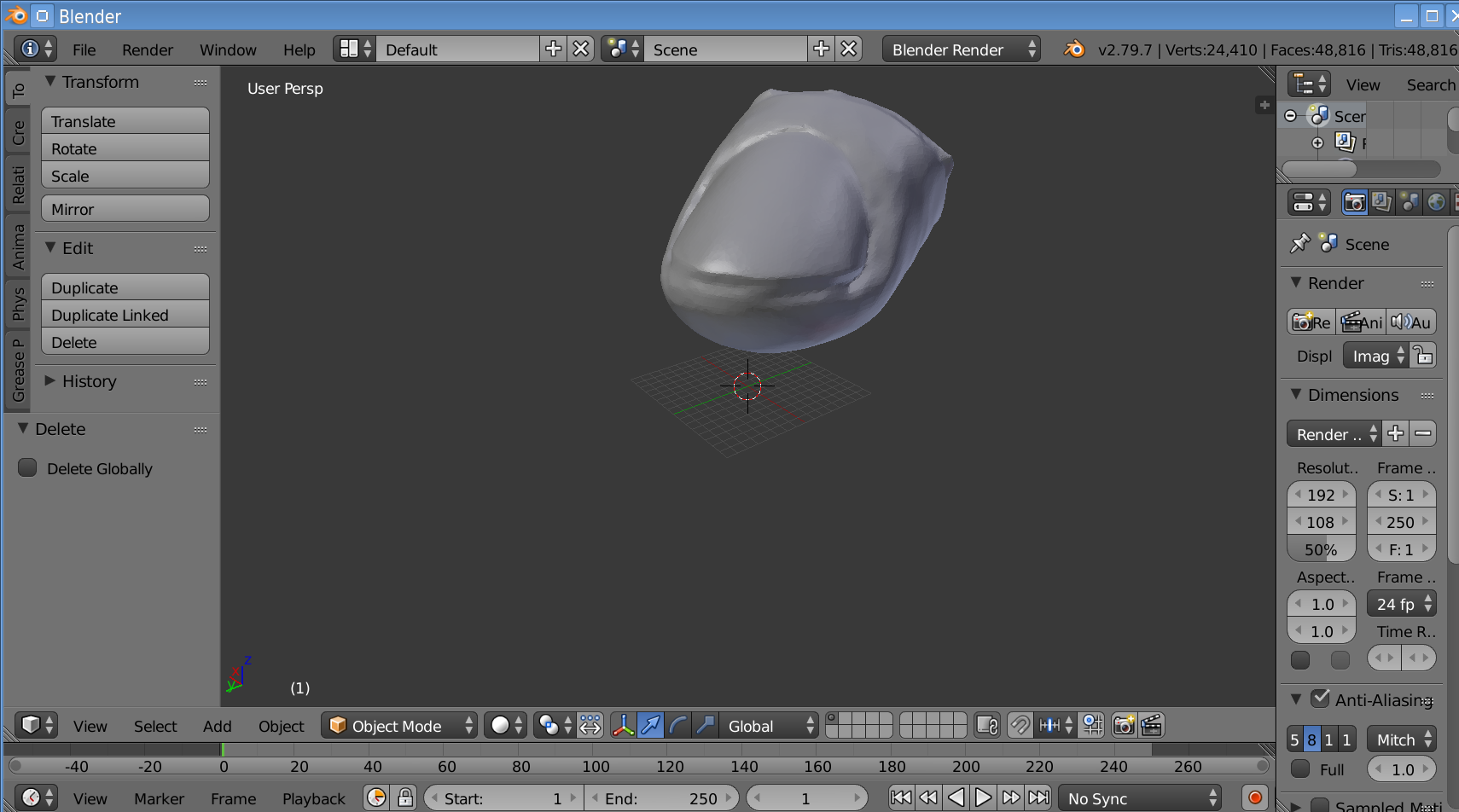Enable the Delete Globally checkbox
This screenshot has height=812, width=1459.
[28, 468]
